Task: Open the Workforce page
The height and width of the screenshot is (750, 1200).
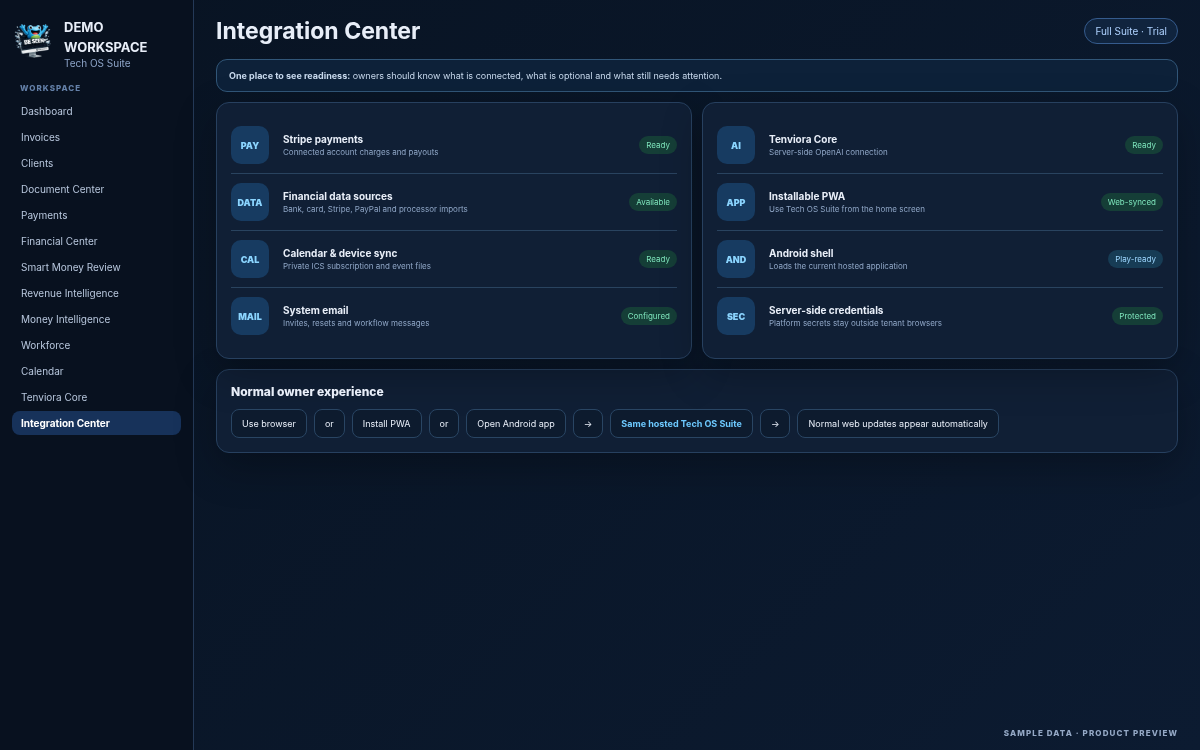Action: click(x=96, y=345)
